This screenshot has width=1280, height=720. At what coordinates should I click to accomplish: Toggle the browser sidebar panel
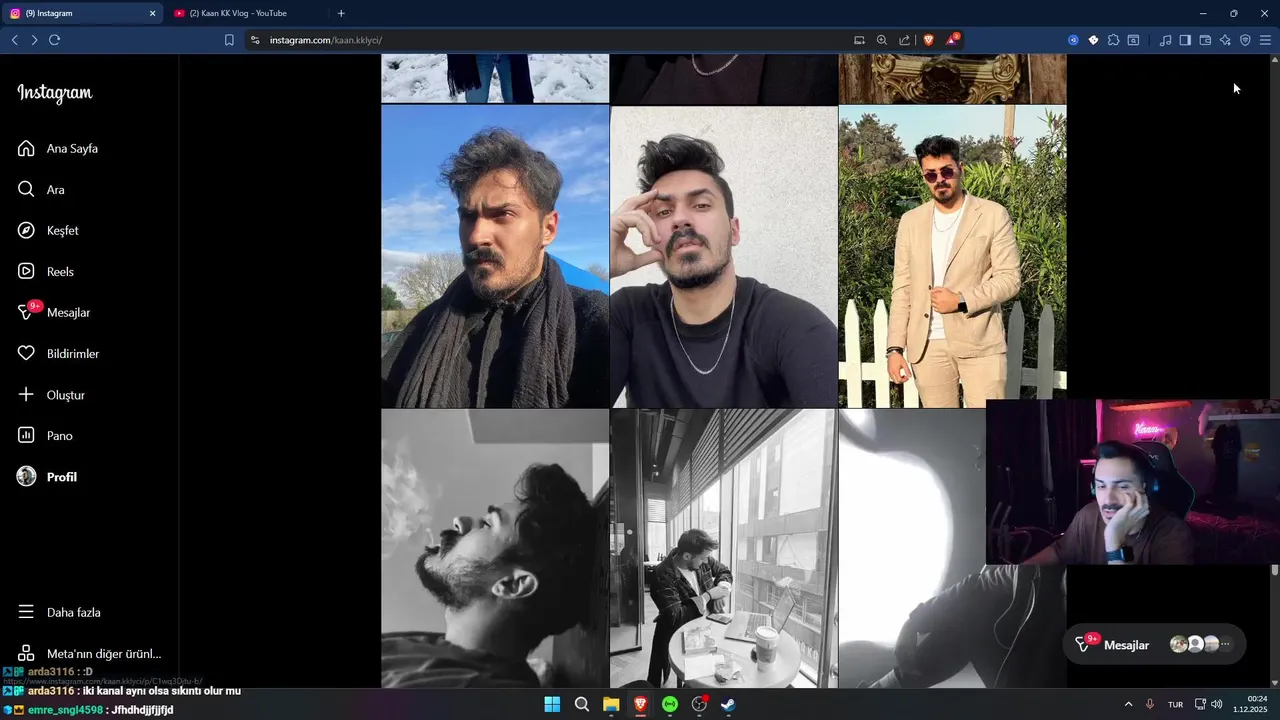[1185, 40]
